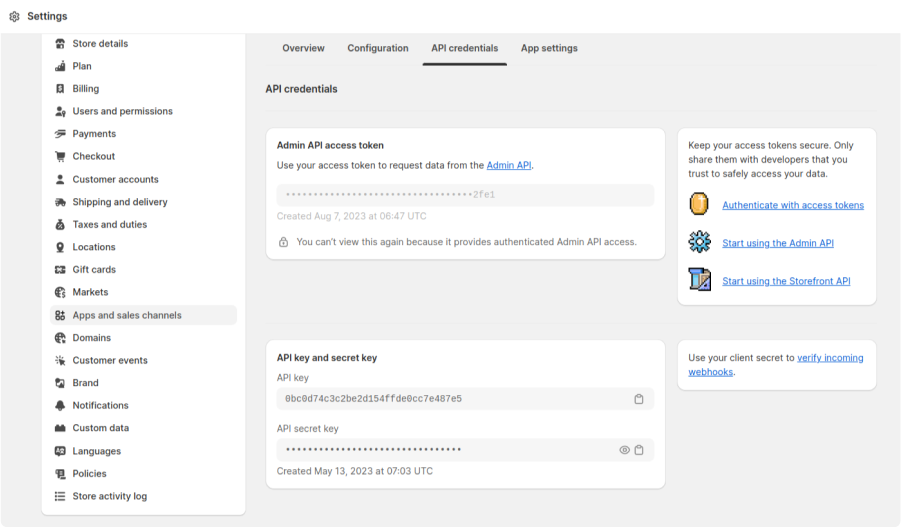Click the Storefront API ruler icon
901x527 pixels.
point(699,280)
